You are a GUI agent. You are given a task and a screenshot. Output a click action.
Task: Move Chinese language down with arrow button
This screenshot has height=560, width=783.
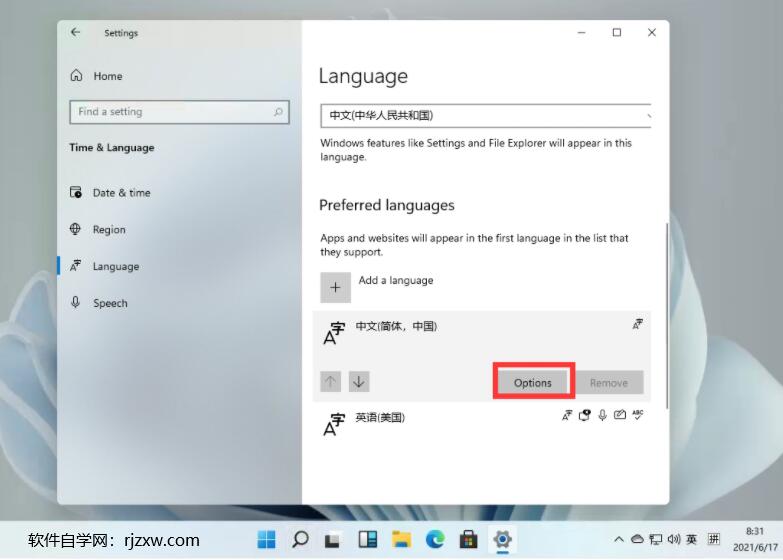[x=359, y=382]
